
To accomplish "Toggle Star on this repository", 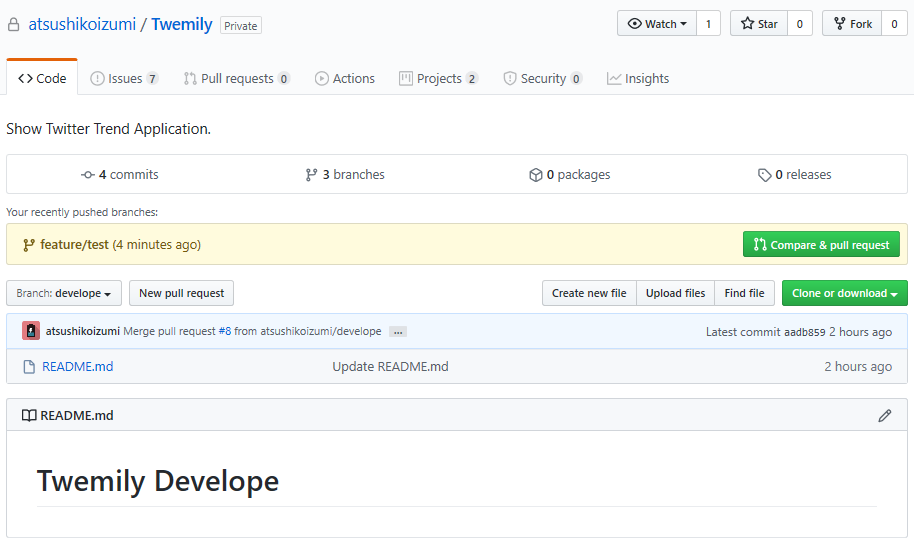I will tap(758, 24).
